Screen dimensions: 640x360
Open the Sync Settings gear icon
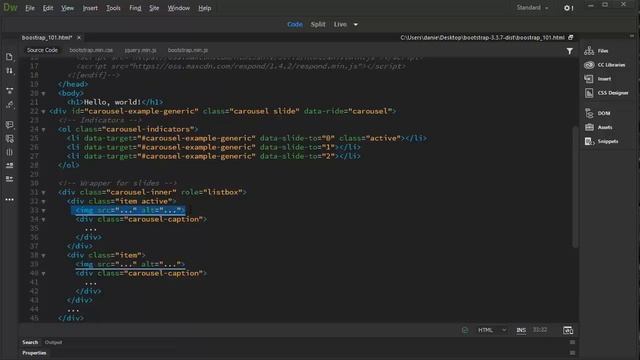568,8
